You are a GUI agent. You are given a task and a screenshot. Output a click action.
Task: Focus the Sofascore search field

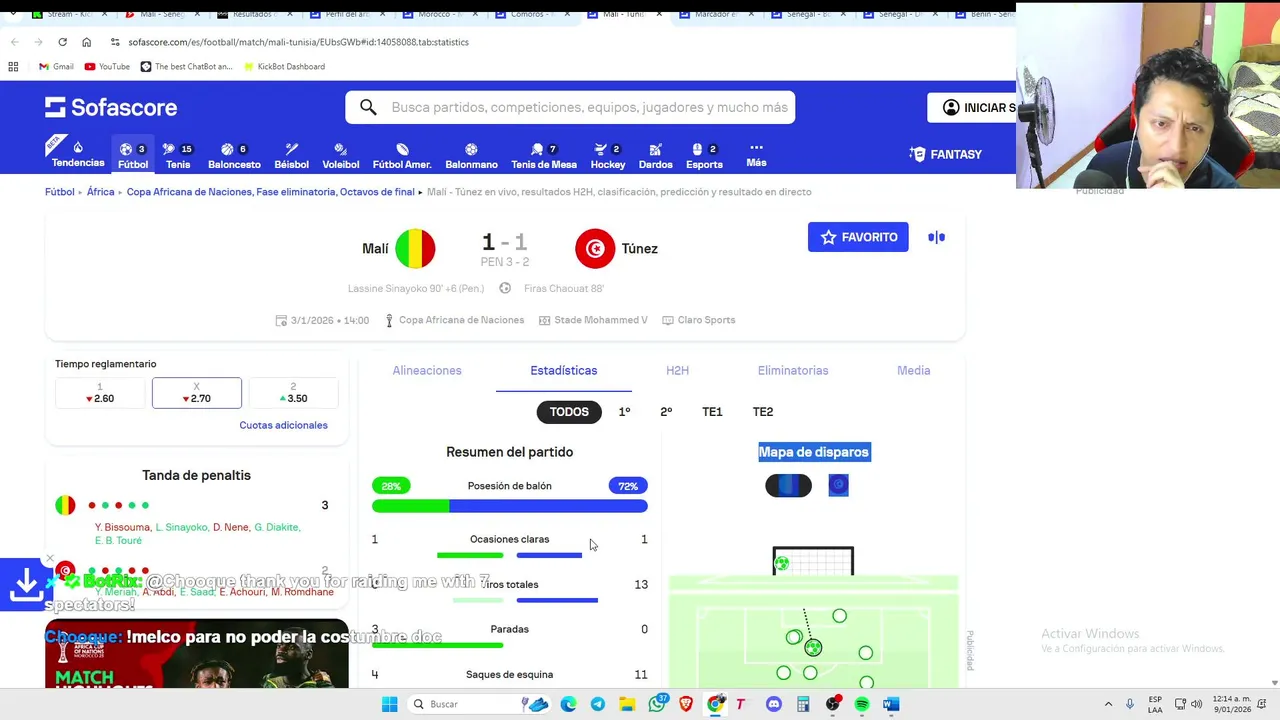570,107
